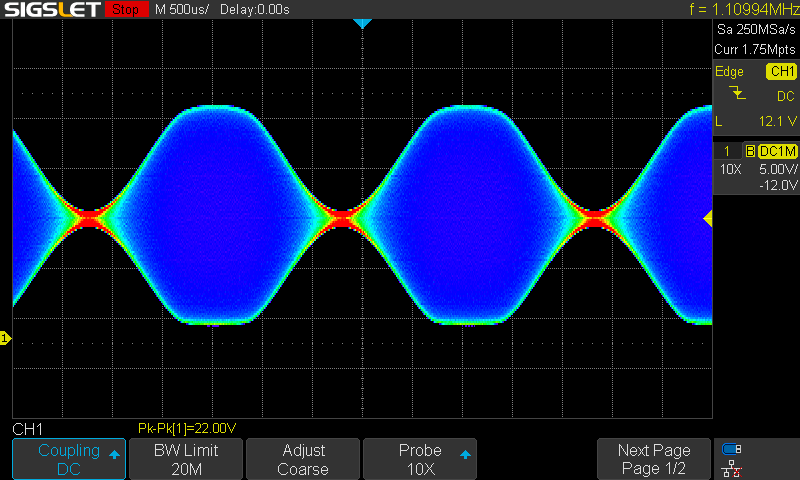Click the LAN network status icon
800x480 pixels.
coord(732,468)
